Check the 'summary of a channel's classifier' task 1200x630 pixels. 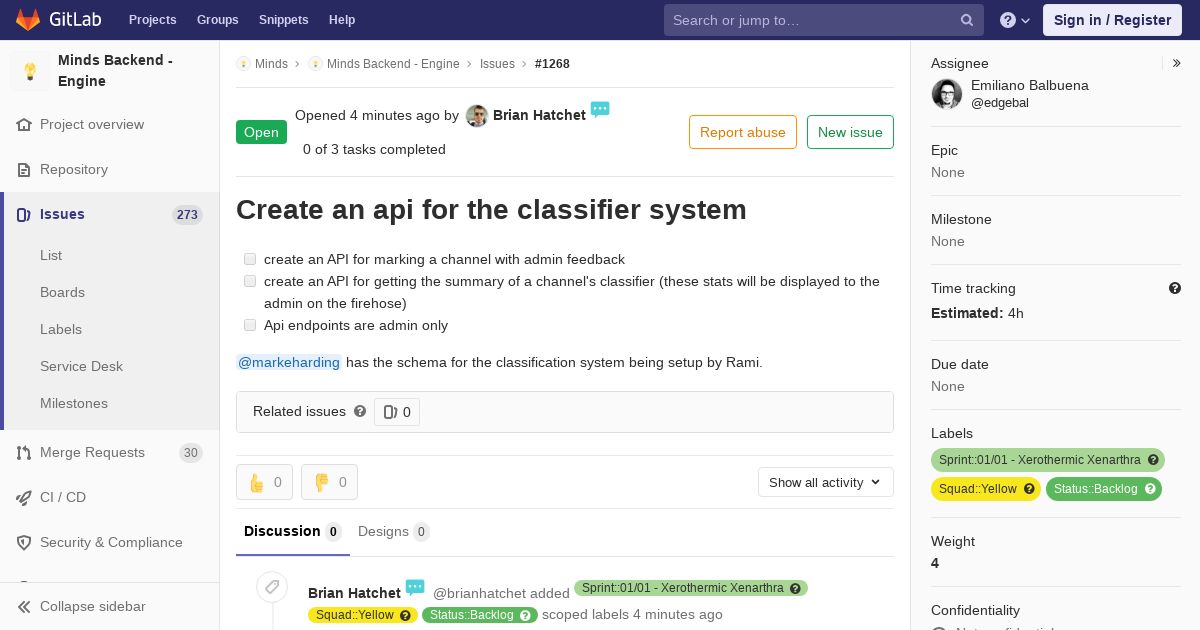[x=250, y=281]
